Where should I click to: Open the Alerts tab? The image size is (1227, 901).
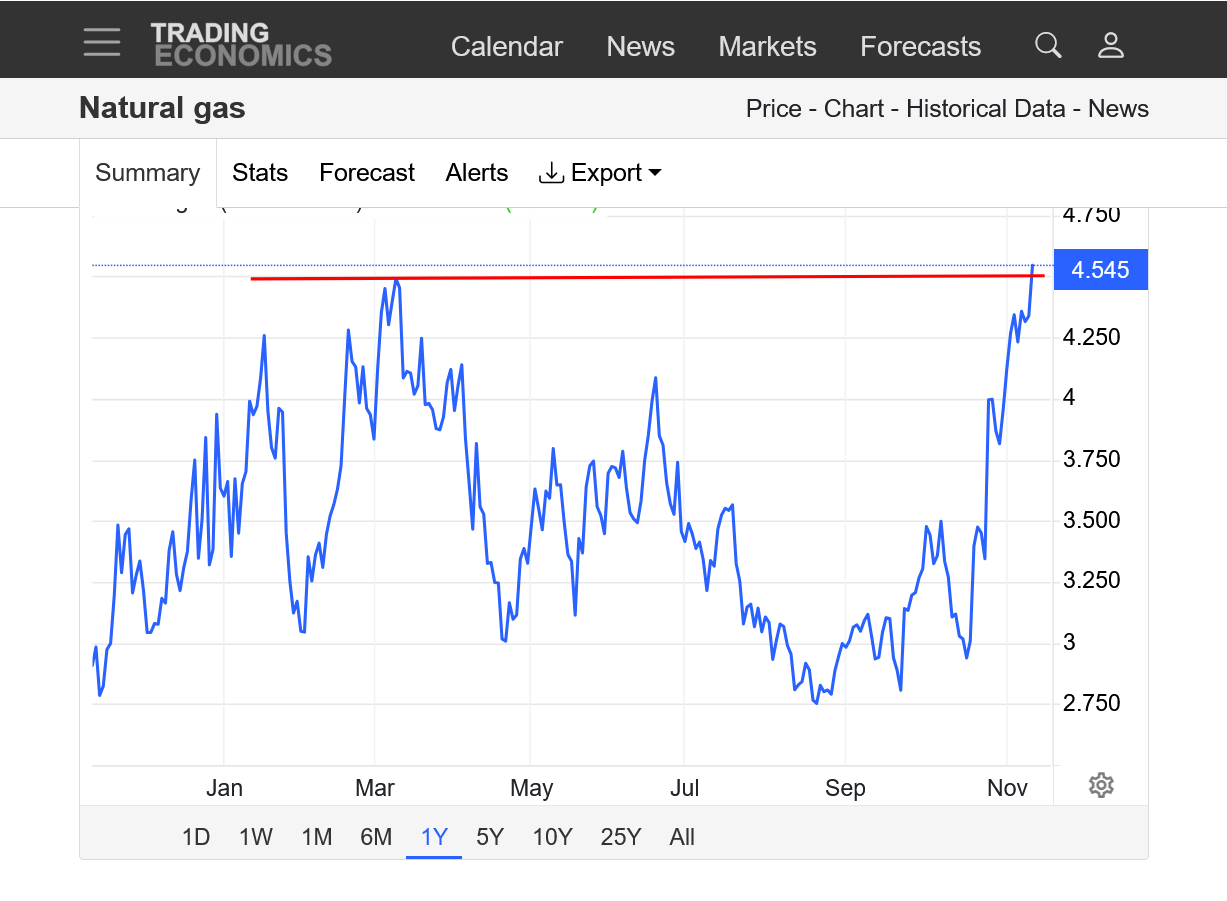(x=476, y=173)
